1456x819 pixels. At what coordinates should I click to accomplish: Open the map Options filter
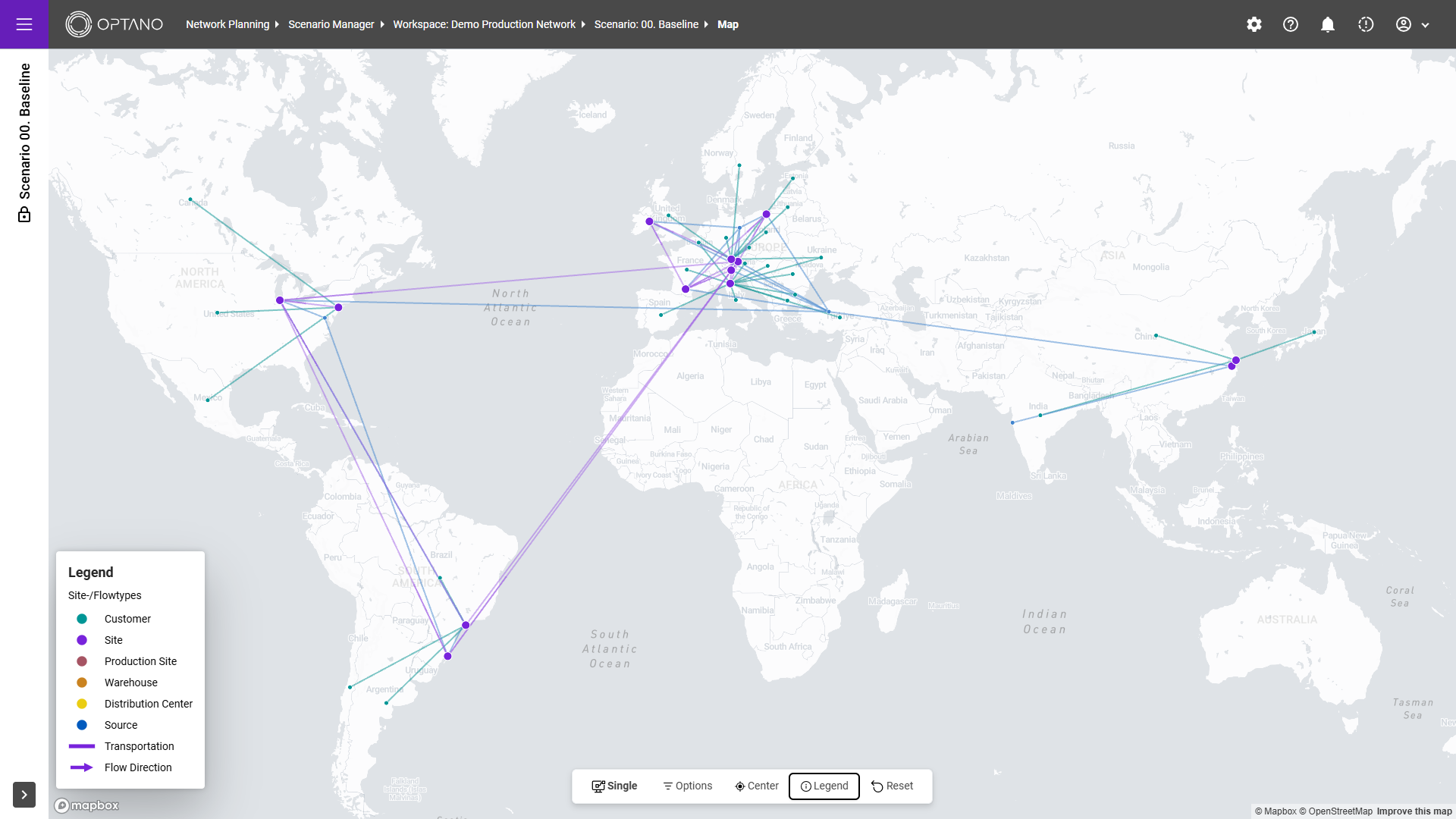pyautogui.click(x=688, y=786)
